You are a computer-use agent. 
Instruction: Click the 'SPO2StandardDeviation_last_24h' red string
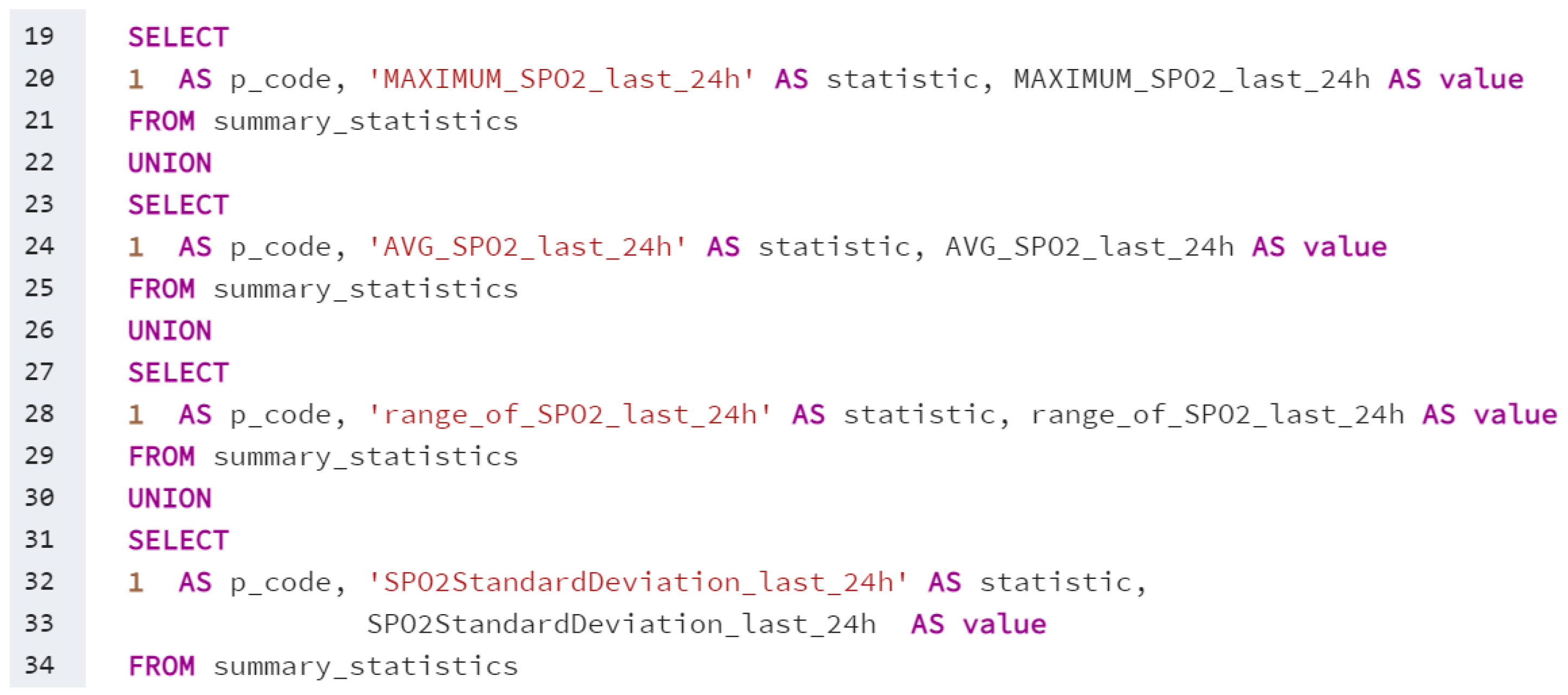click(x=637, y=582)
